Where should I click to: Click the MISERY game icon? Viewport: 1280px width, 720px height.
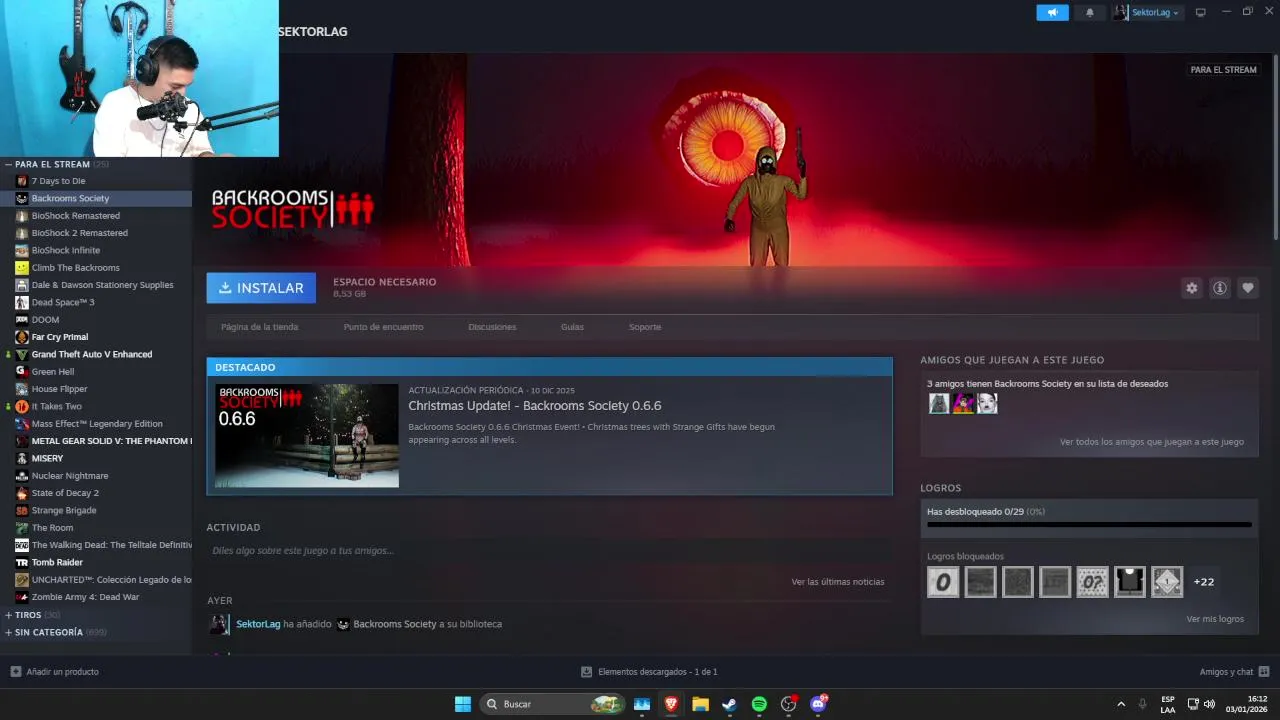tap(22, 458)
